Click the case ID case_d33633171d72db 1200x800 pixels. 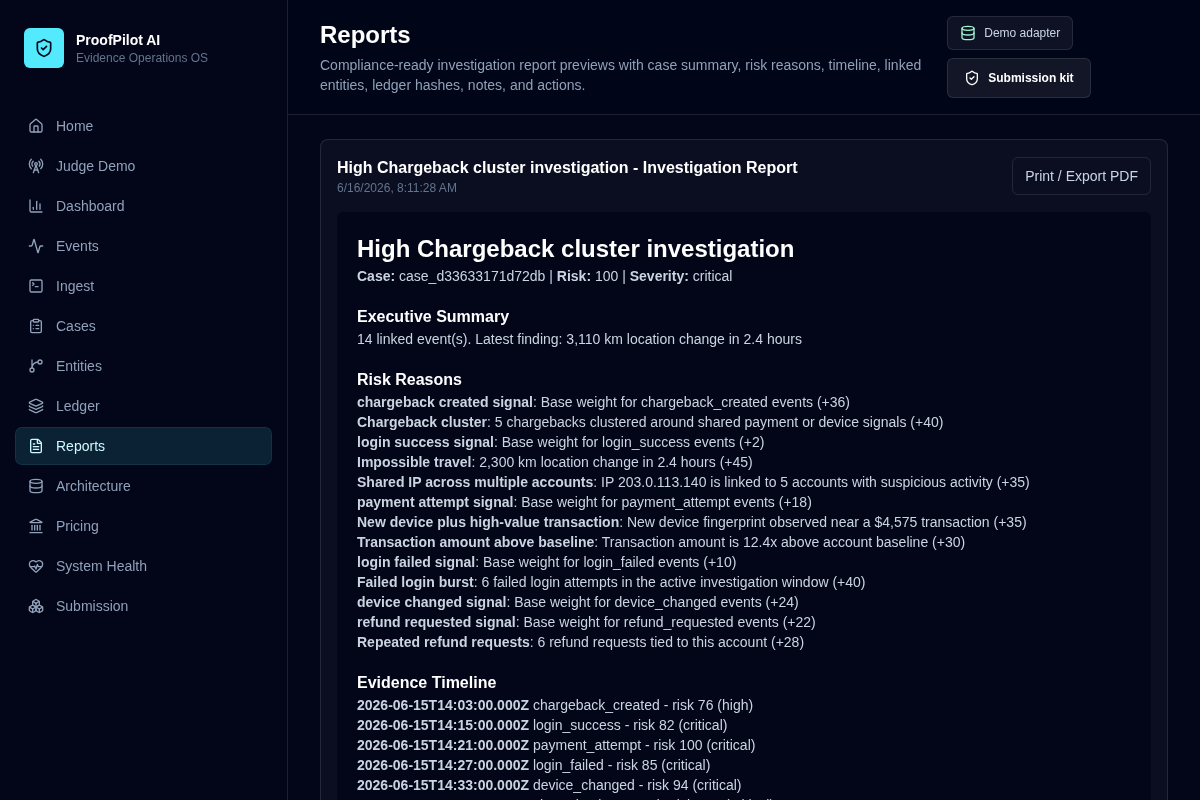tap(472, 276)
